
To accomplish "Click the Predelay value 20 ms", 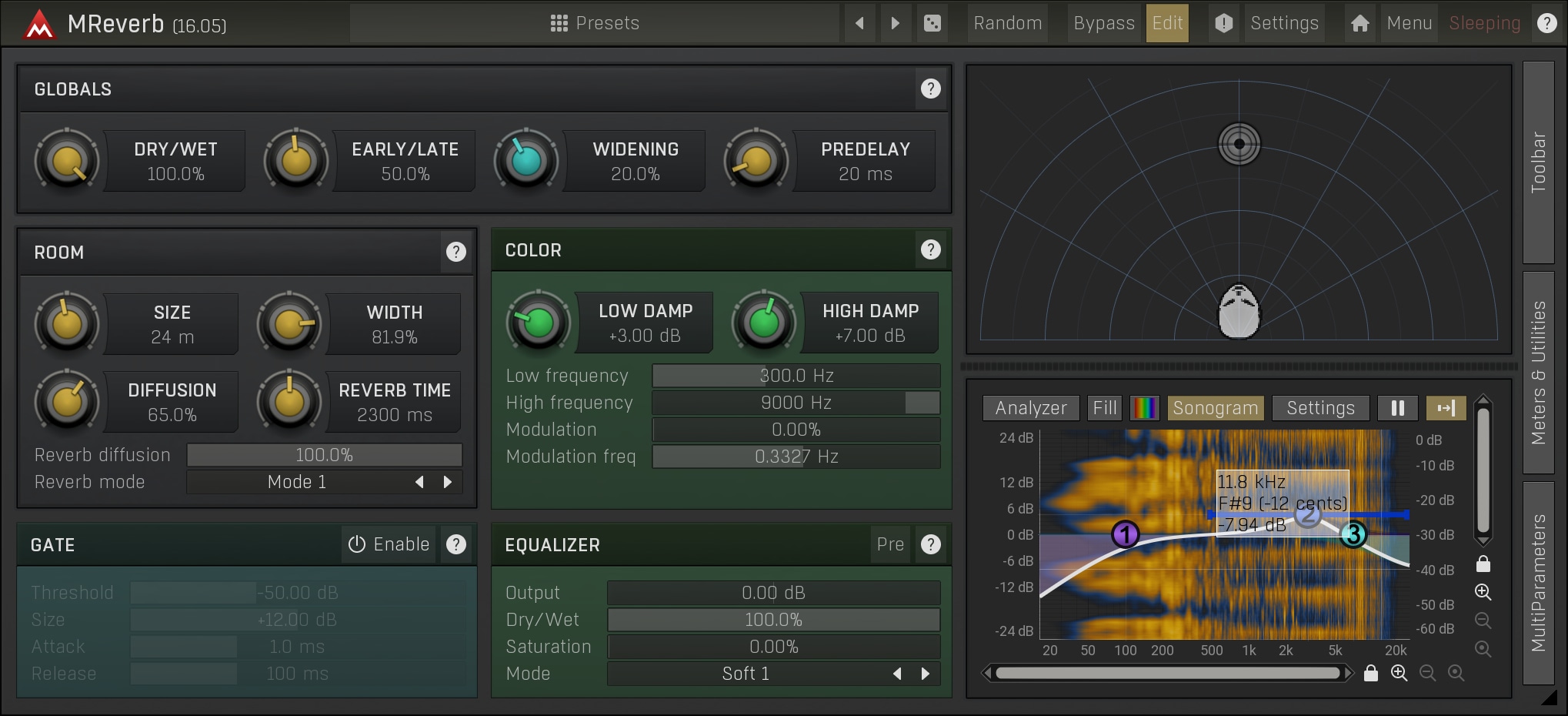I will (x=866, y=174).
